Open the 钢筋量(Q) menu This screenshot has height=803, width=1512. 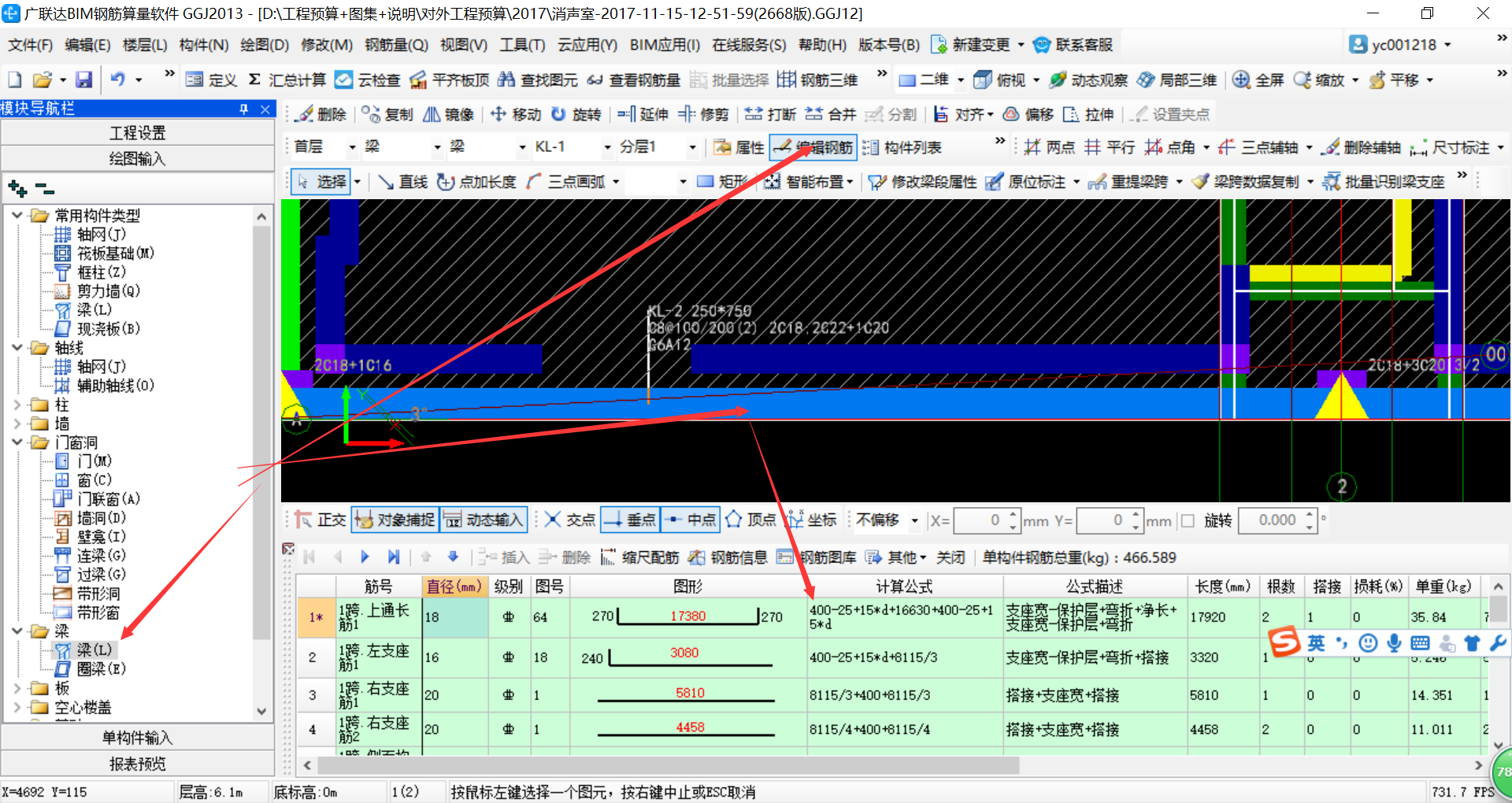396,45
